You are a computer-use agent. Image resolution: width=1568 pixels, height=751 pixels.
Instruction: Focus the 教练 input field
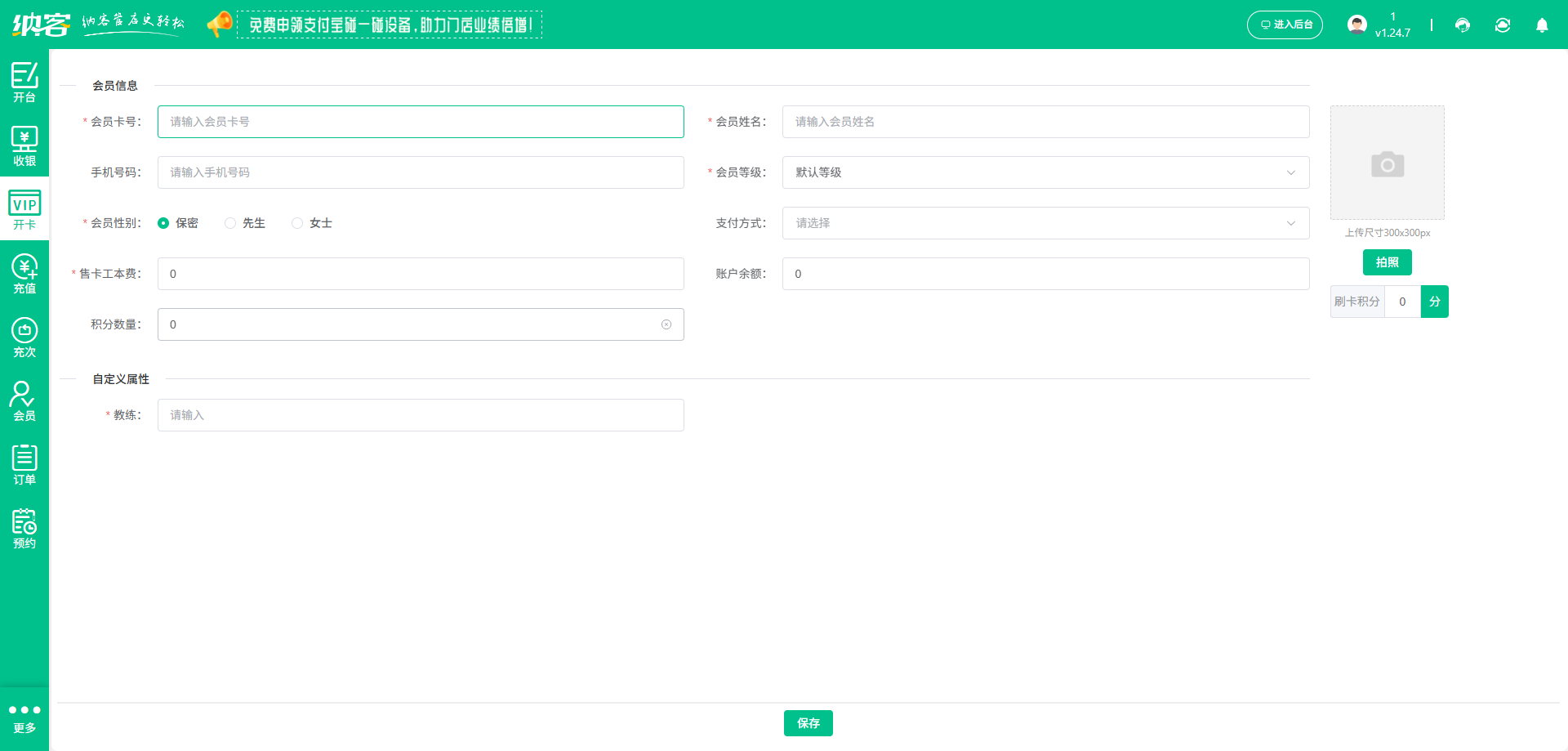[x=421, y=415]
